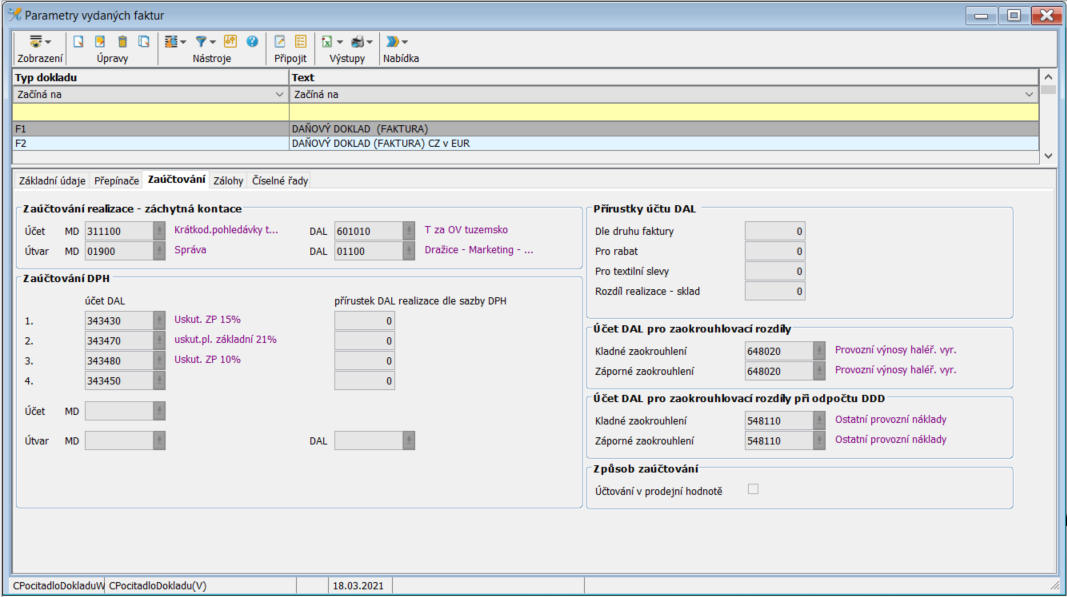The image size is (1067, 597).
Task: Click the blue help question mark icon
Action: pos(252,42)
